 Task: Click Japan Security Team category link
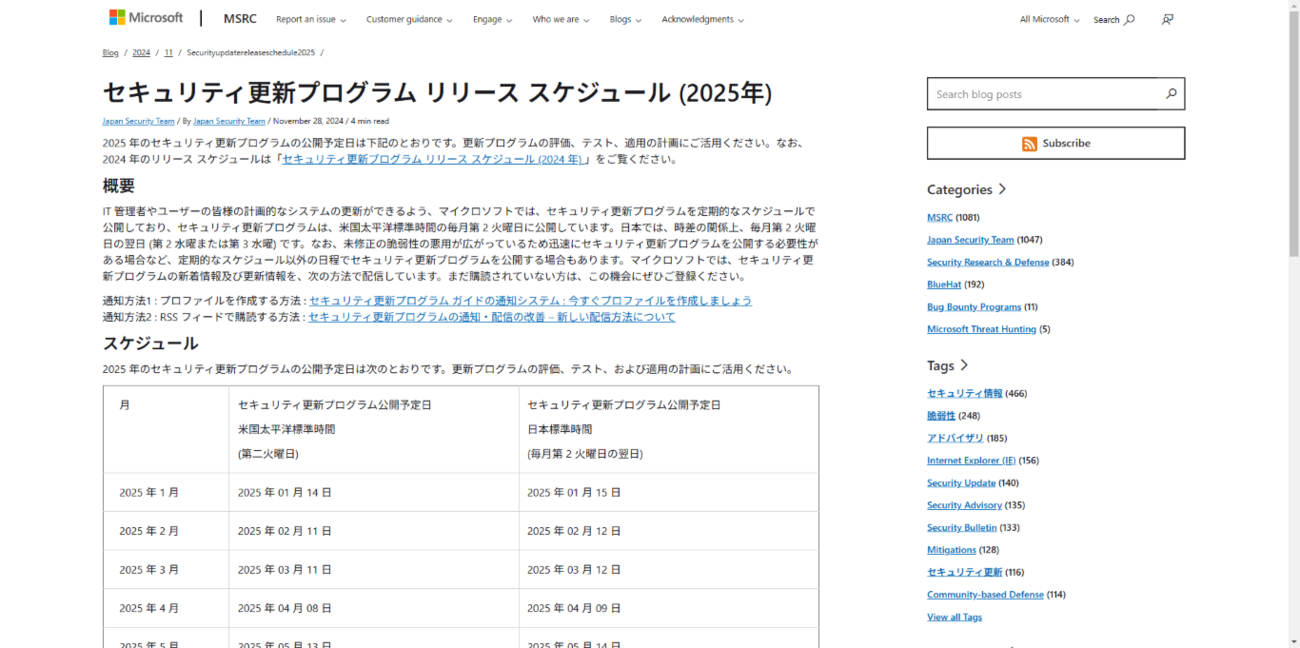click(970, 240)
